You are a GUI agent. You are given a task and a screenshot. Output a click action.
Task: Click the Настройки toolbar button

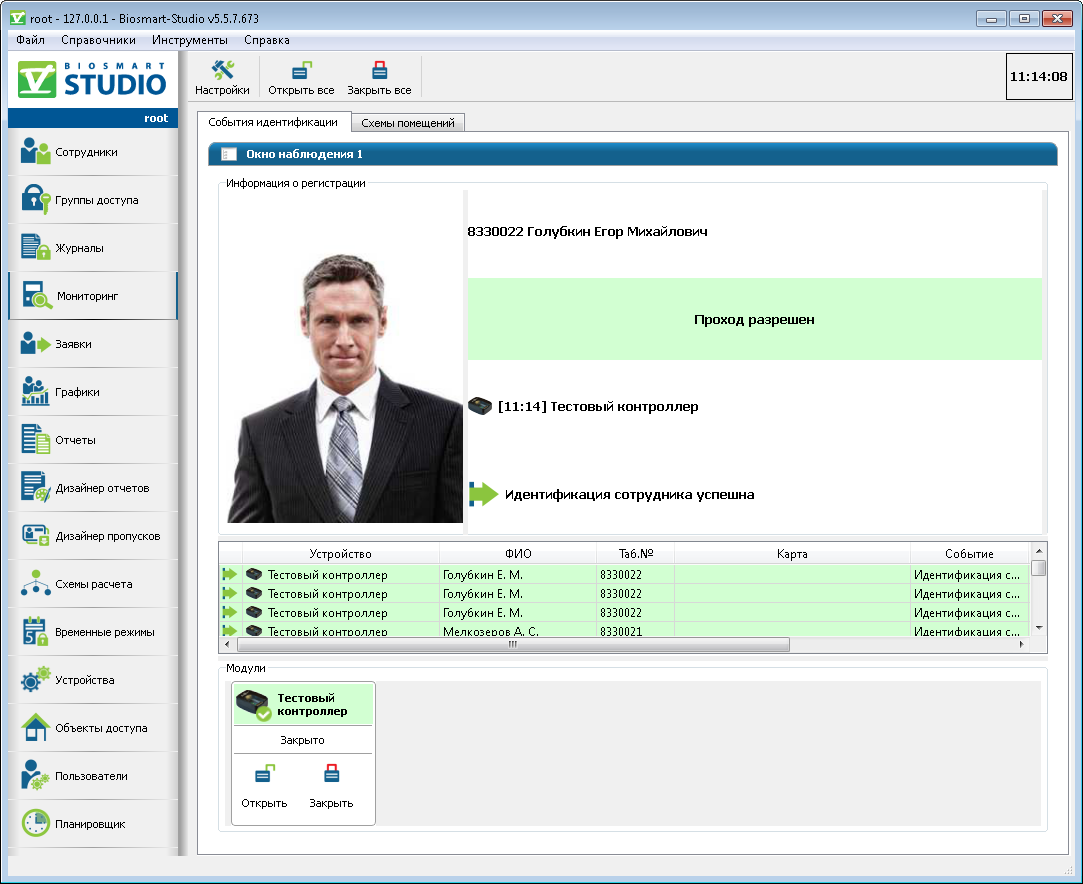click(x=222, y=78)
